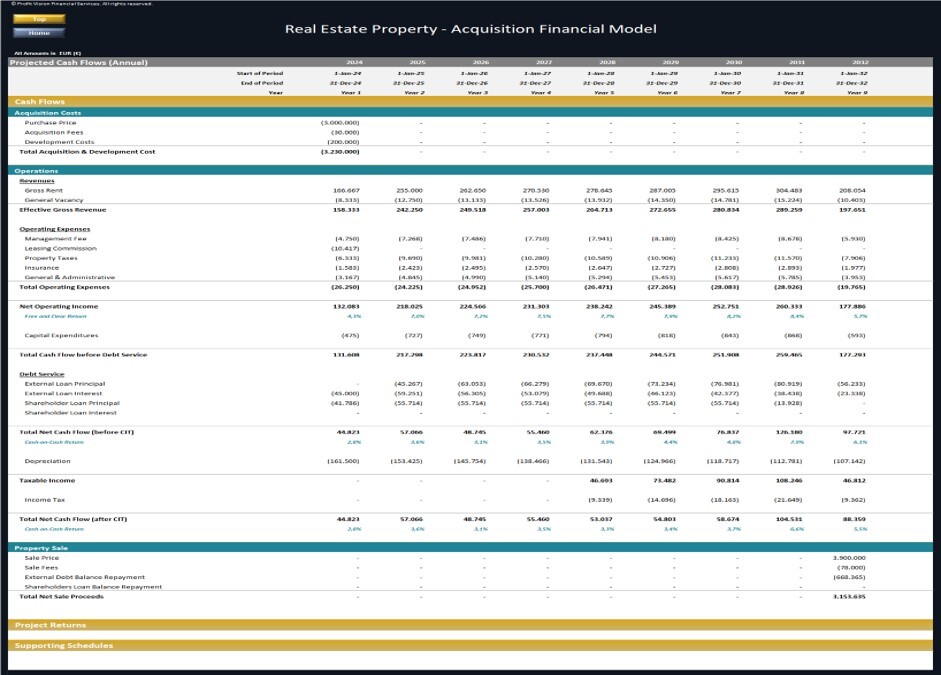Image resolution: width=941 pixels, height=675 pixels.
Task: Select the Property Taxes row label
Action: pos(51,258)
